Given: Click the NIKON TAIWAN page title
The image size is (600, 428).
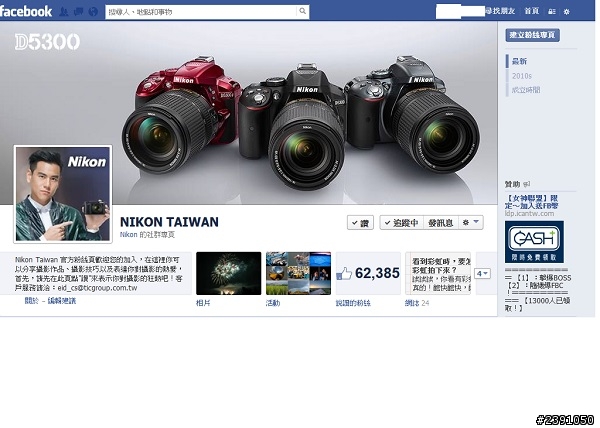Looking at the screenshot, I should (169, 222).
